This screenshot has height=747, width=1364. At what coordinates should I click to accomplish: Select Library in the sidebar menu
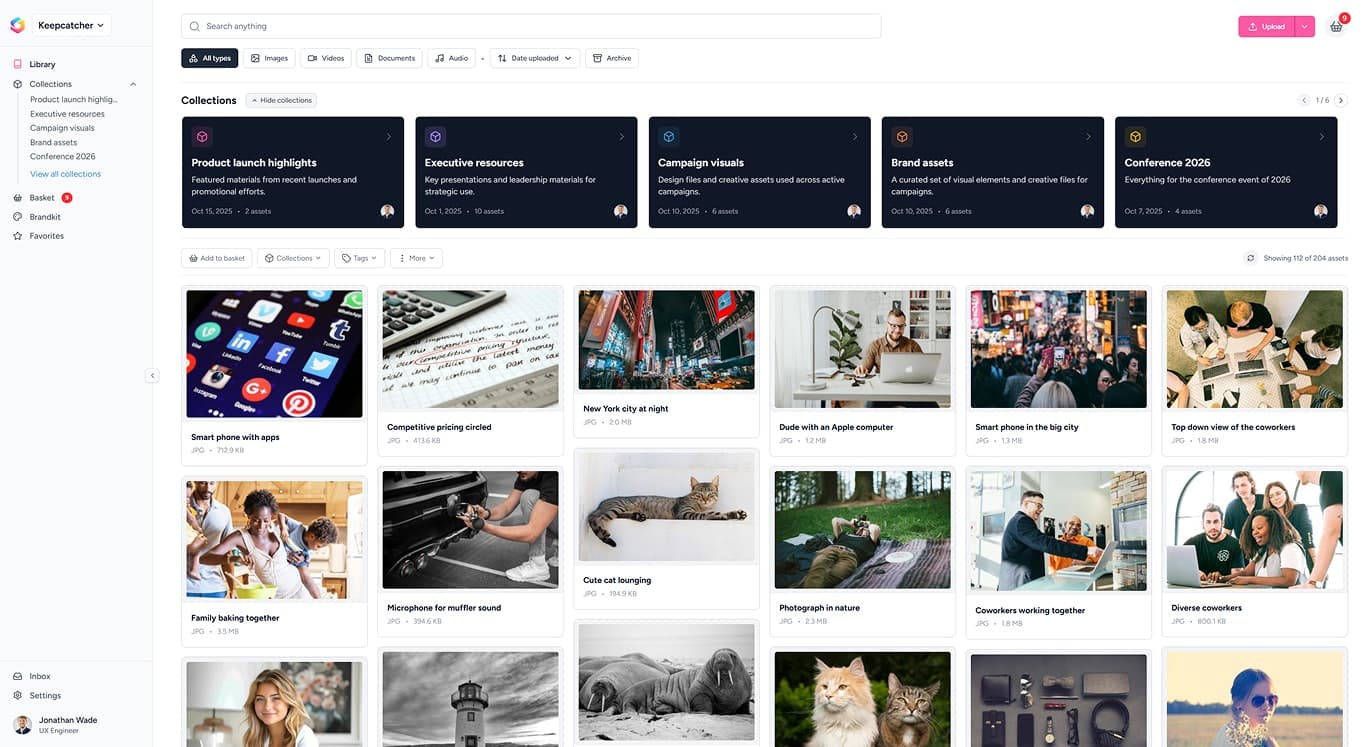click(42, 64)
